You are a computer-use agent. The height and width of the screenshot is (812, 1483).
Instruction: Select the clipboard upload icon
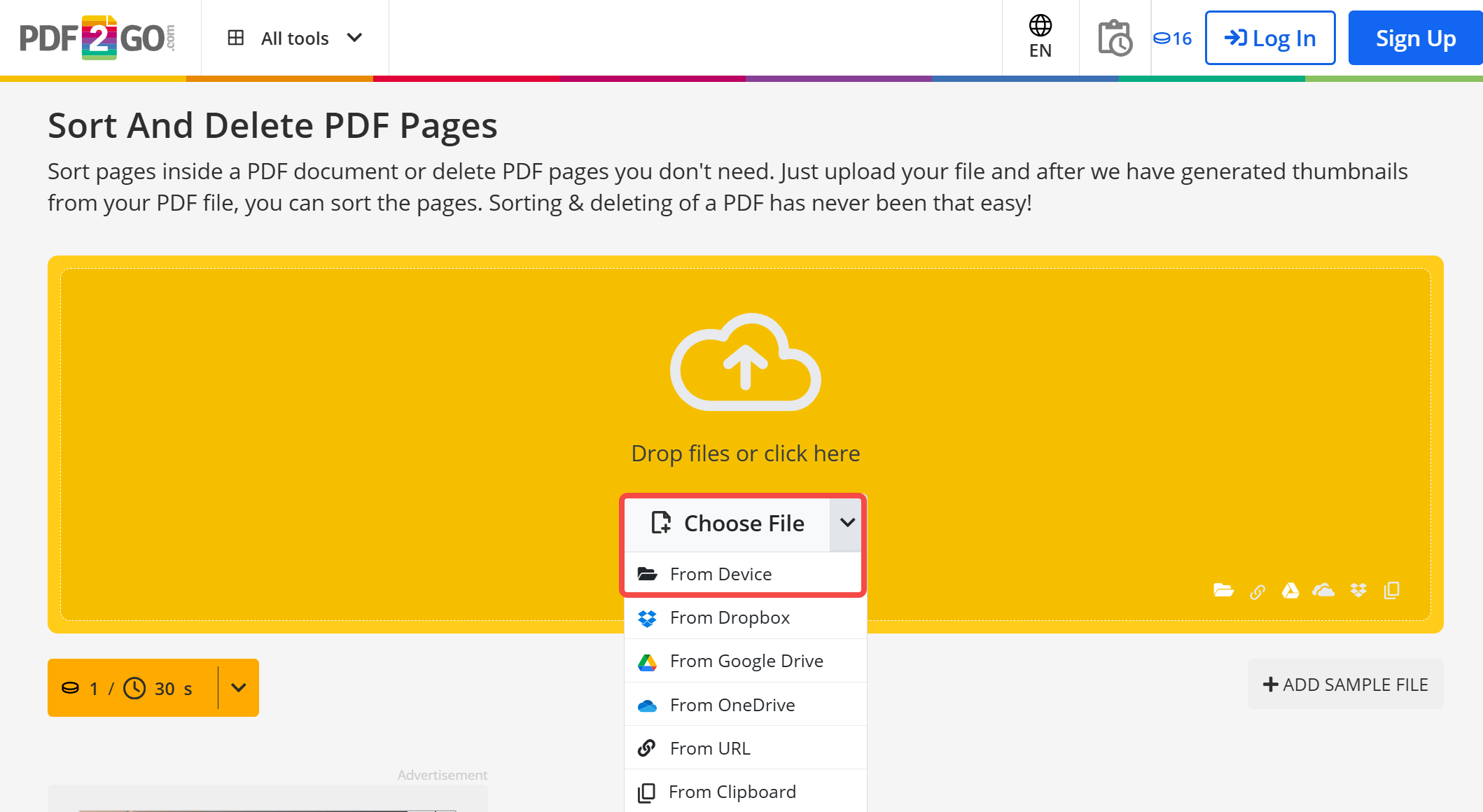[1391, 590]
